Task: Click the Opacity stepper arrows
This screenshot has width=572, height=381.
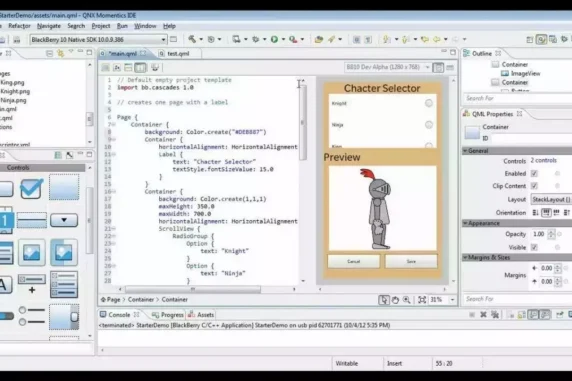Action: [551, 234]
